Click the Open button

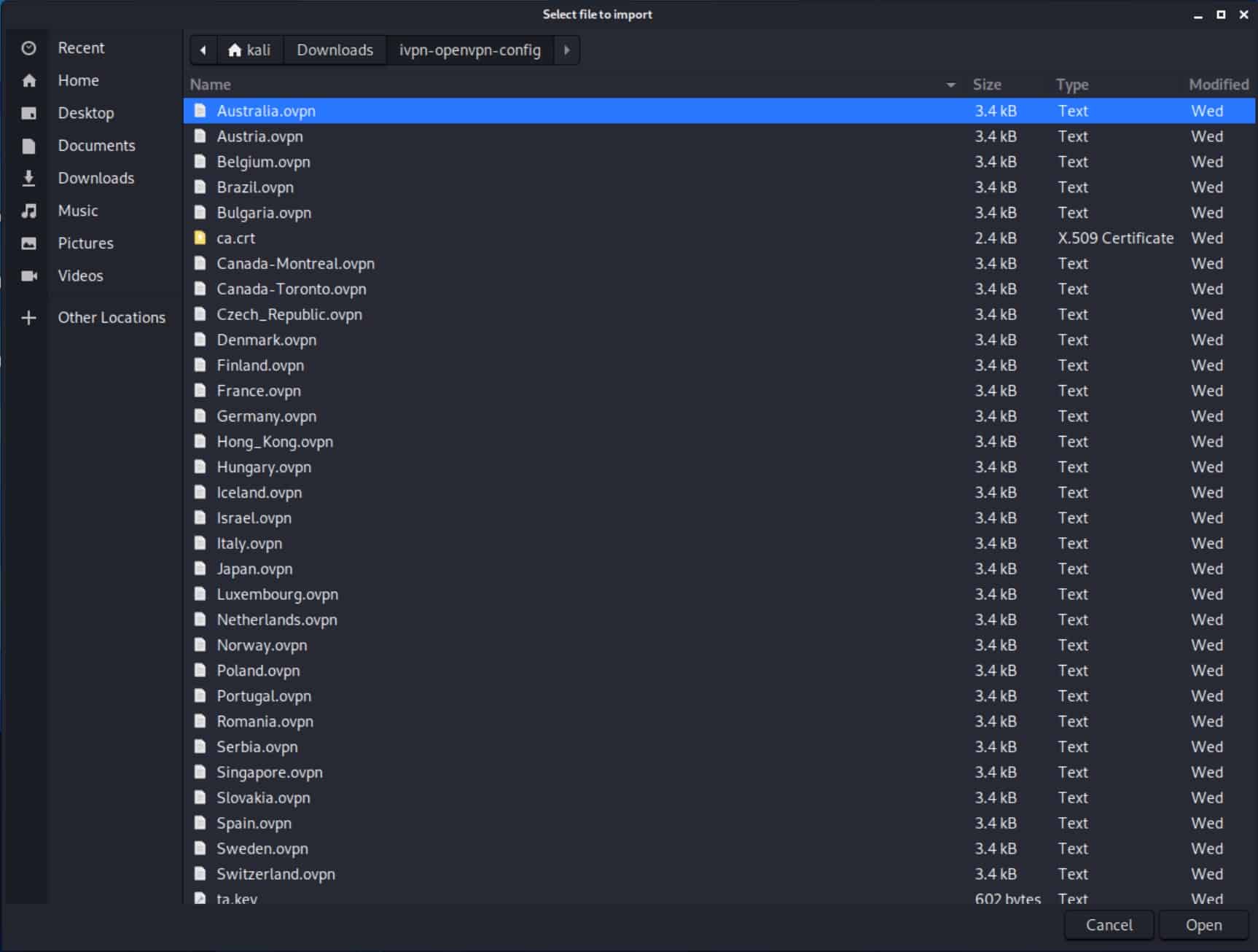pyautogui.click(x=1203, y=925)
